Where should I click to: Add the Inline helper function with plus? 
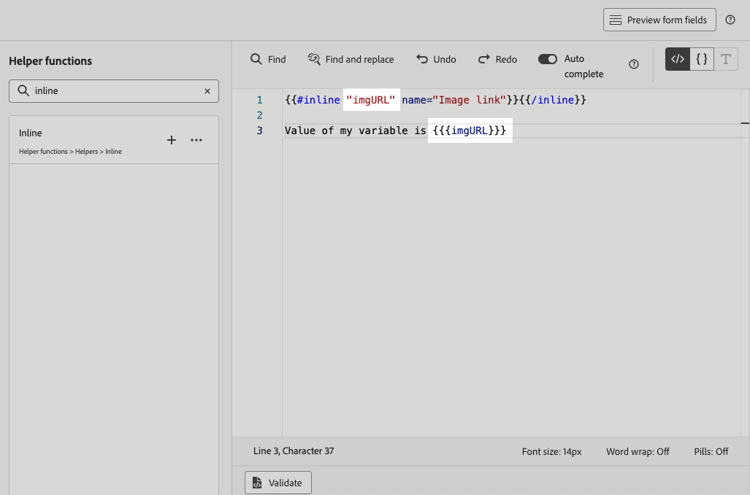pos(171,140)
